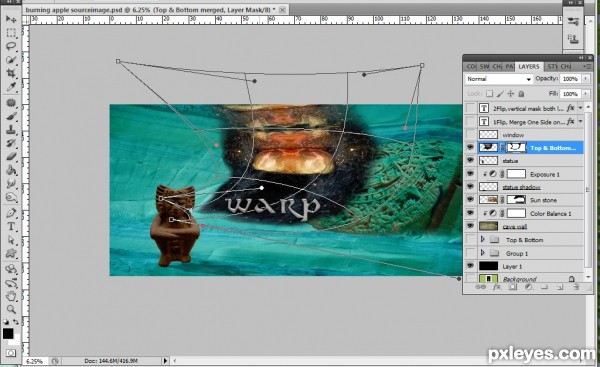Swap foreground and background colors
The width and height of the screenshot is (600, 367).
16,322
